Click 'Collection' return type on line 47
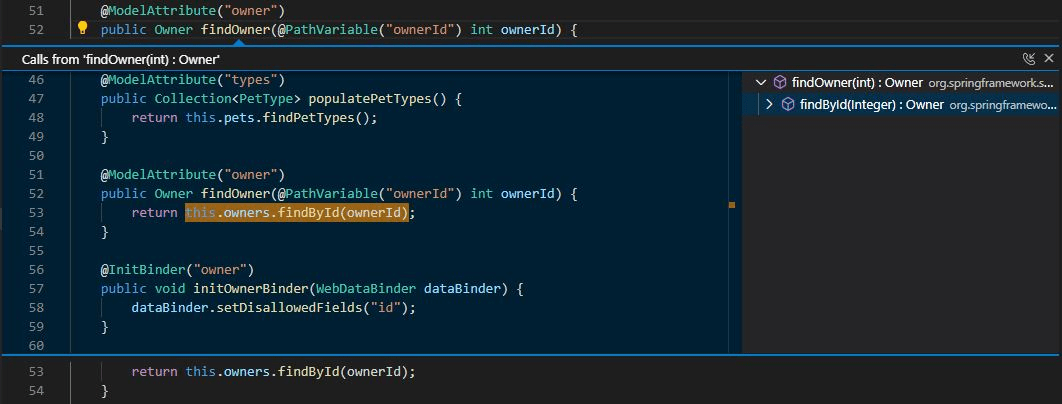 (193, 99)
